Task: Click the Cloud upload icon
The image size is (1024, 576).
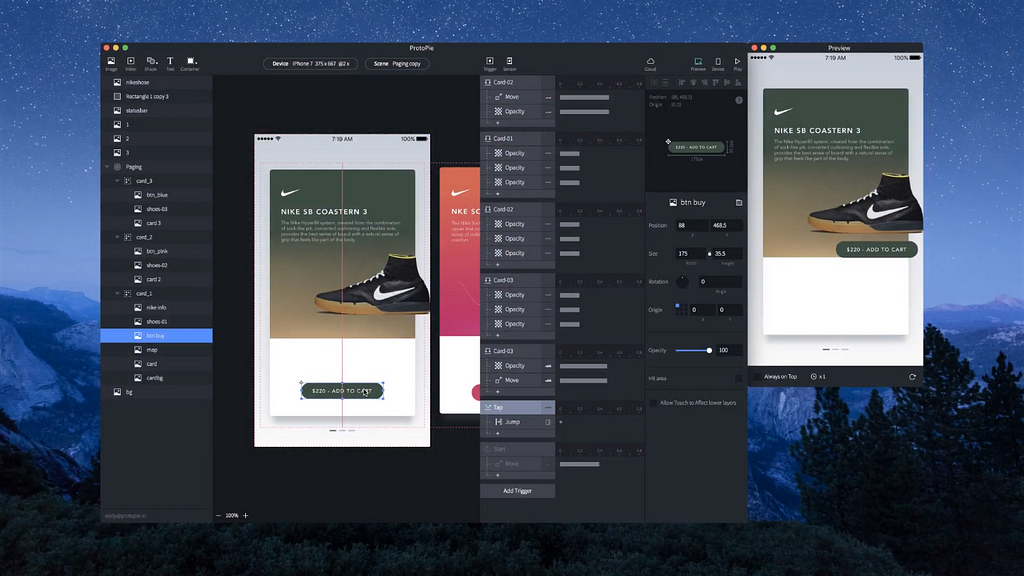Action: point(650,63)
